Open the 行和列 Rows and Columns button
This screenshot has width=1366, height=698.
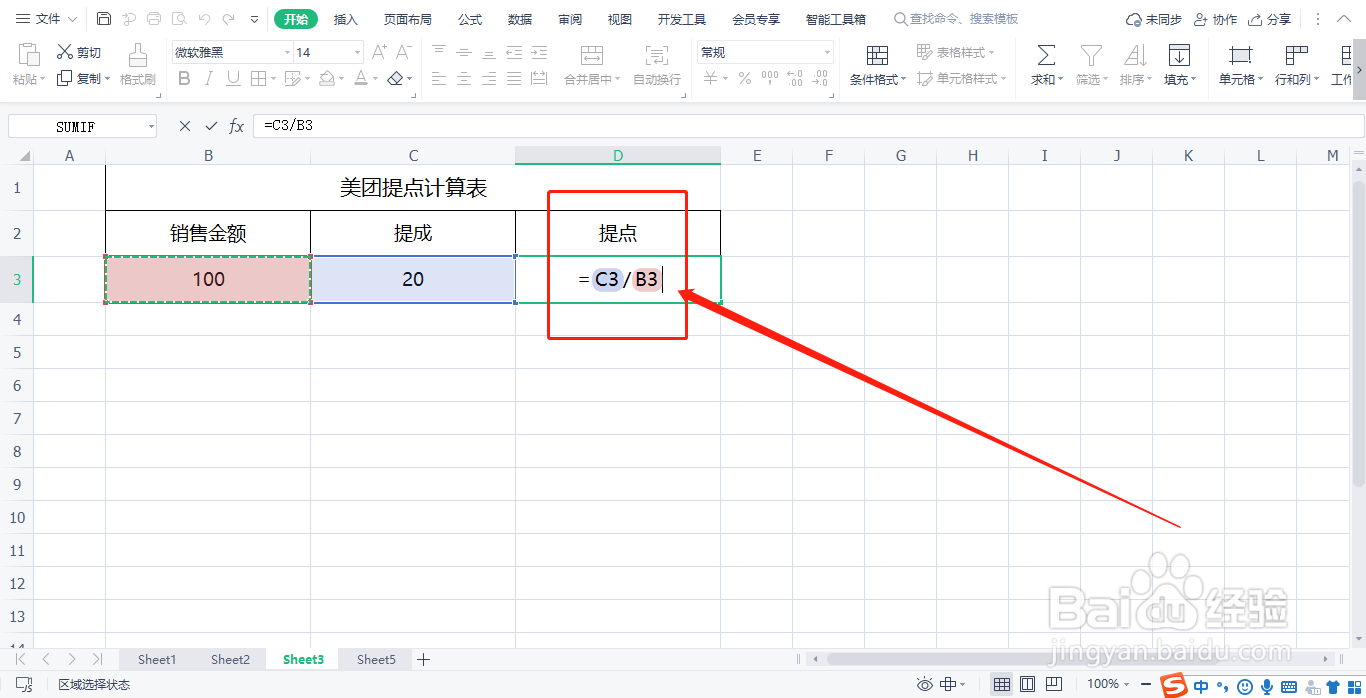[x=1297, y=64]
